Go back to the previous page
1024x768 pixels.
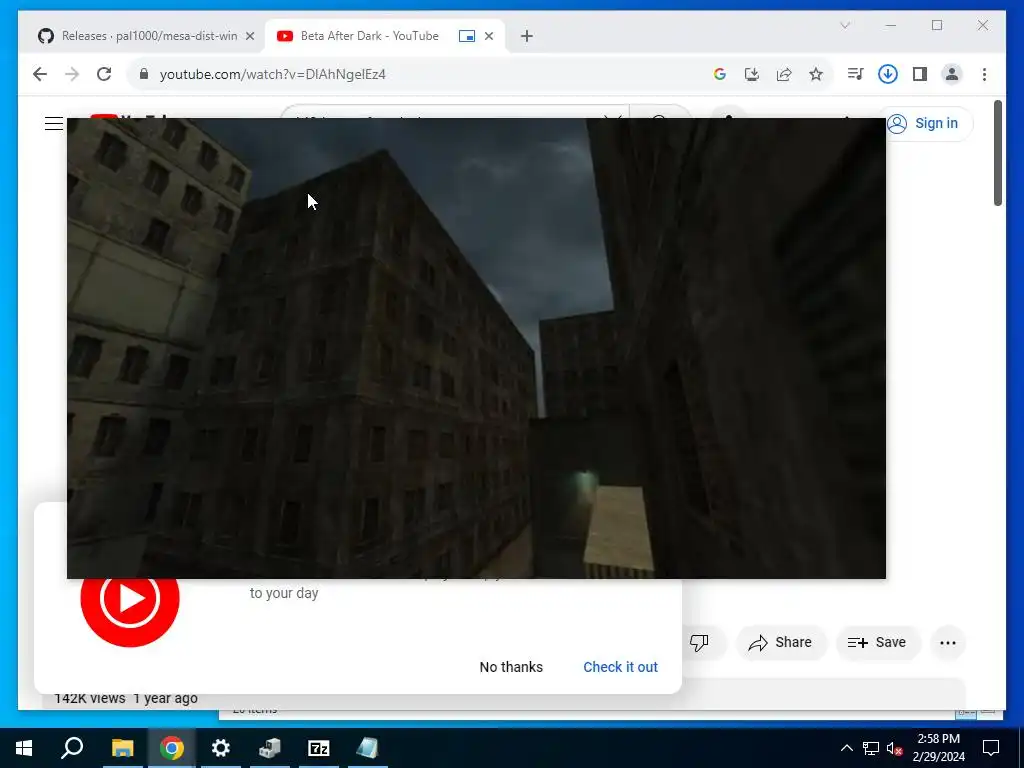pos(40,74)
